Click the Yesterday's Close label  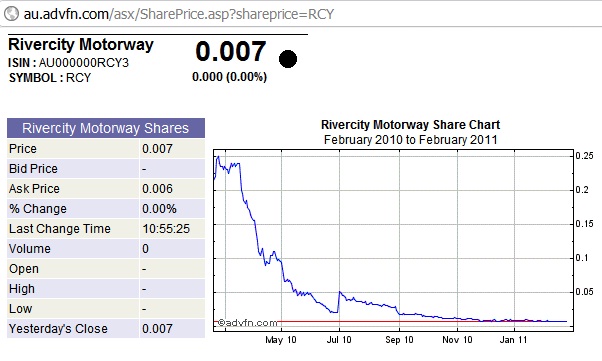[58, 329]
